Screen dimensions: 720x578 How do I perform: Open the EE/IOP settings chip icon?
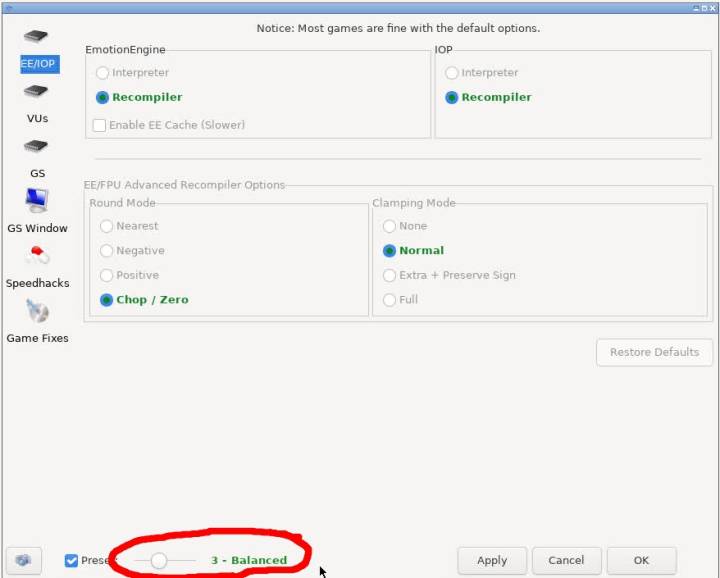(36, 36)
